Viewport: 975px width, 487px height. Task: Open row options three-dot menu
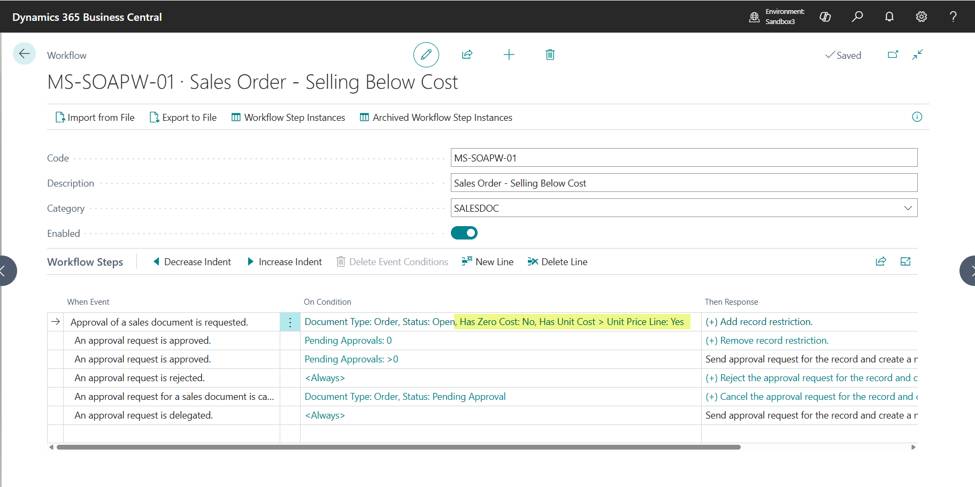coord(290,322)
